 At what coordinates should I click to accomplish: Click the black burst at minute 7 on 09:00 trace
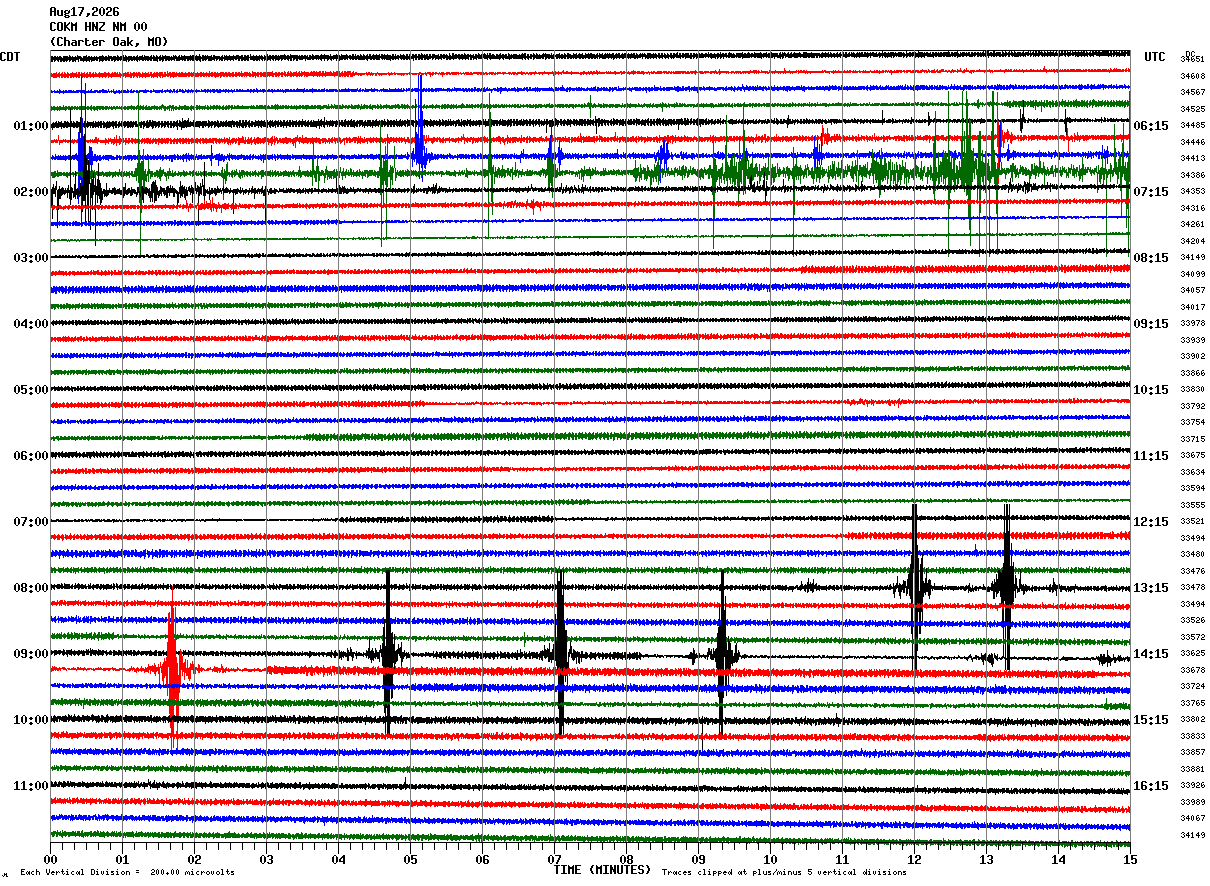(x=561, y=653)
